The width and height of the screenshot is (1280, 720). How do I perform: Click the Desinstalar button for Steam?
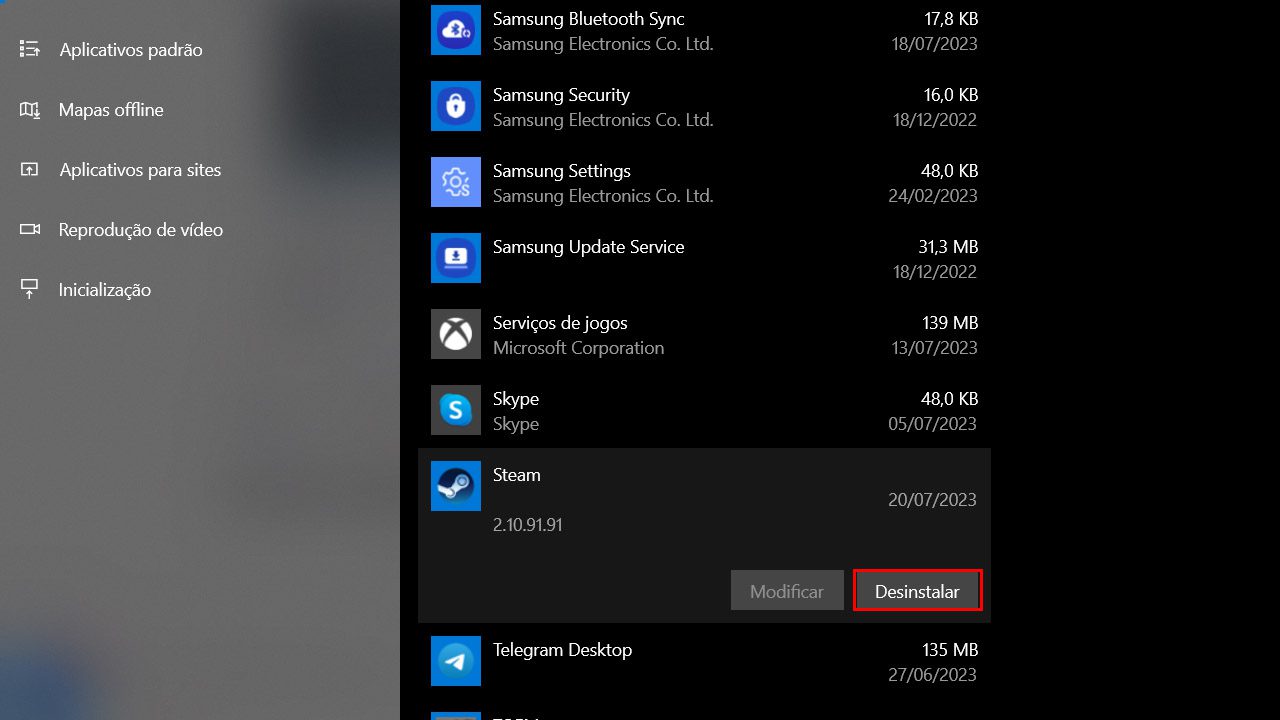[917, 590]
